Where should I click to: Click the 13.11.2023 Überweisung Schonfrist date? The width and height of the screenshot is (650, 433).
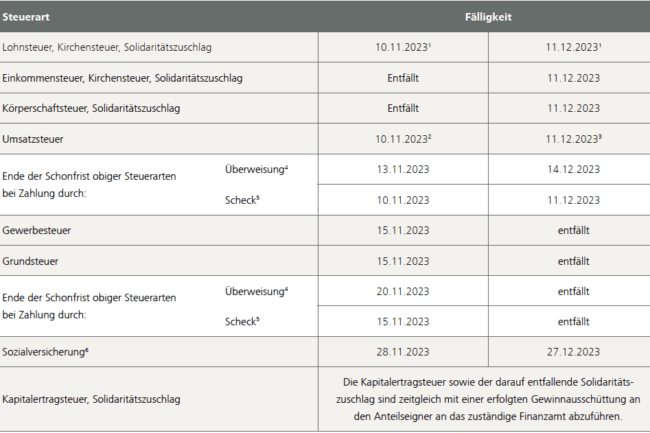point(403,169)
